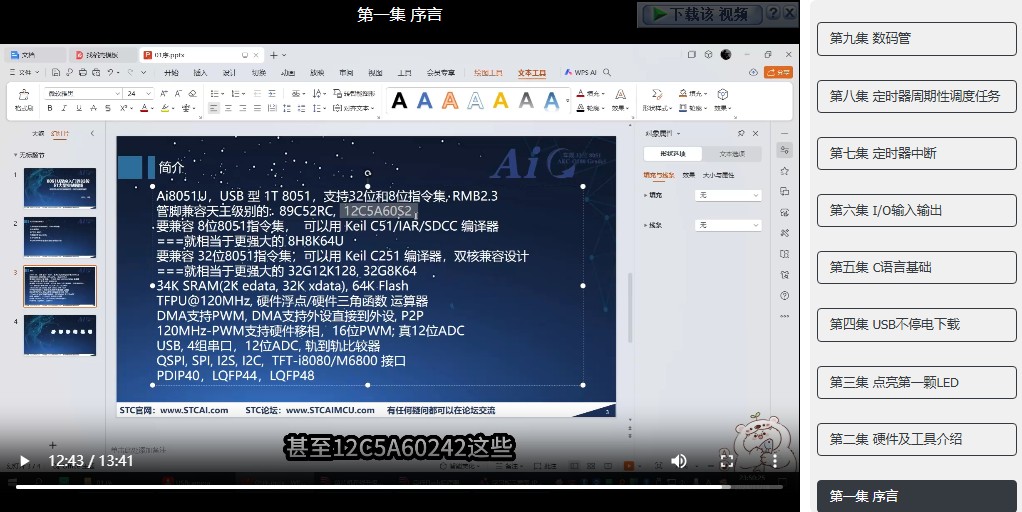Open episode 第四集 USB不停电下载
Viewport: 1022px width, 512px height.
[x=916, y=324]
